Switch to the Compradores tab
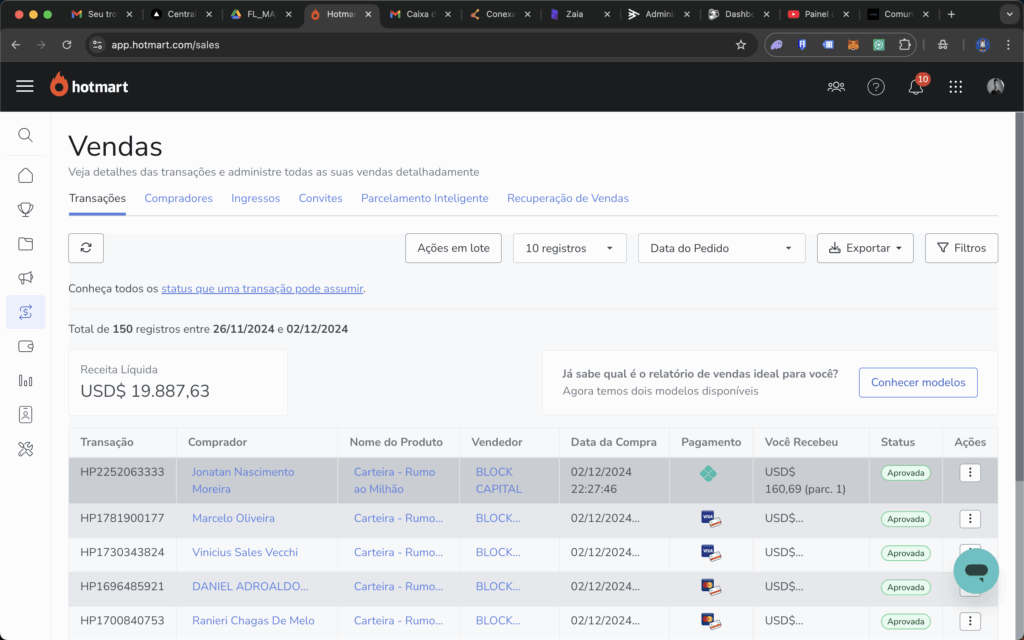 point(178,198)
